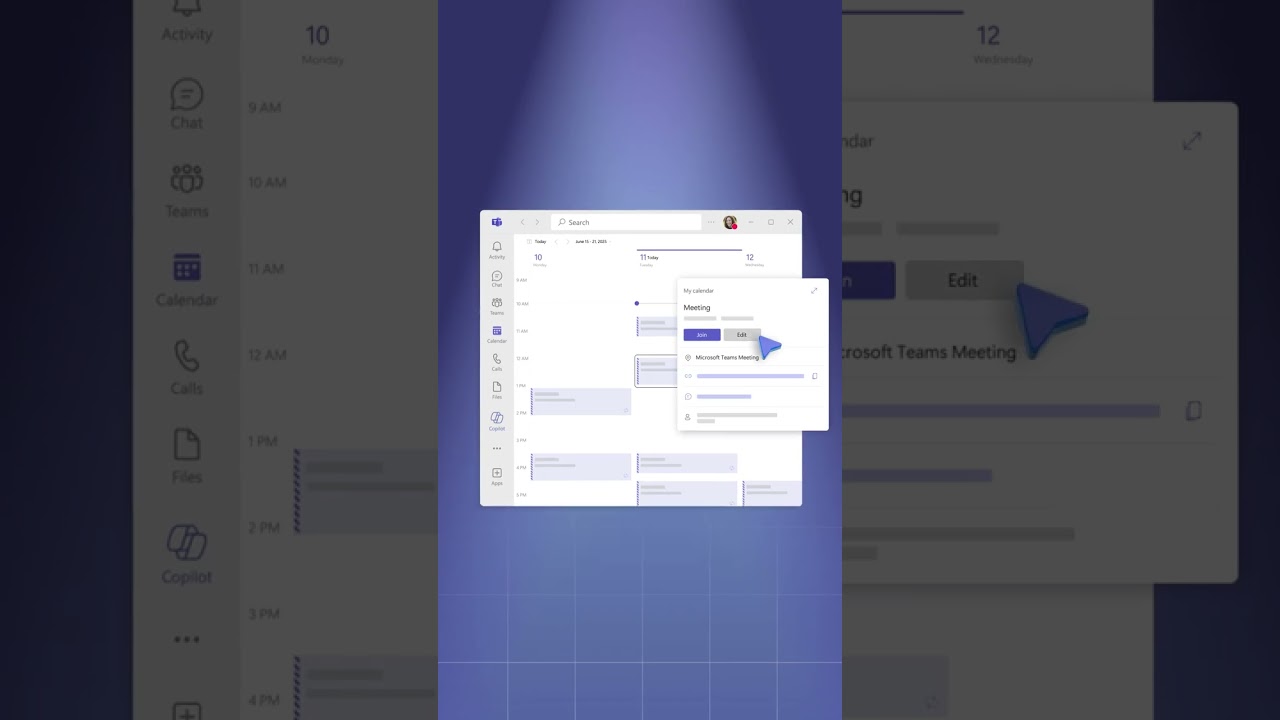
Task: Select Tuesday 11 Today column header
Action: (x=649, y=260)
